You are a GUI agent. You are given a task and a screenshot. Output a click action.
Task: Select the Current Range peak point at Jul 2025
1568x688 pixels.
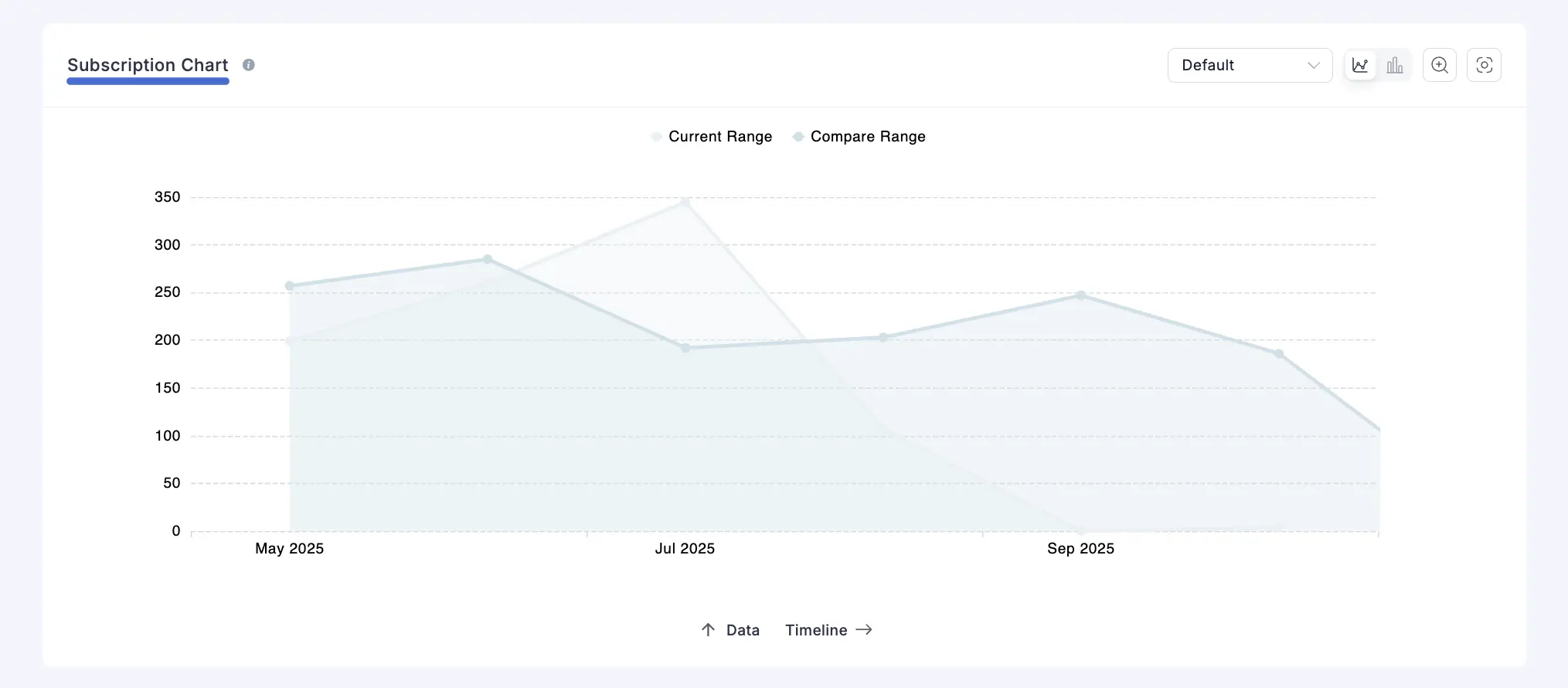685,203
